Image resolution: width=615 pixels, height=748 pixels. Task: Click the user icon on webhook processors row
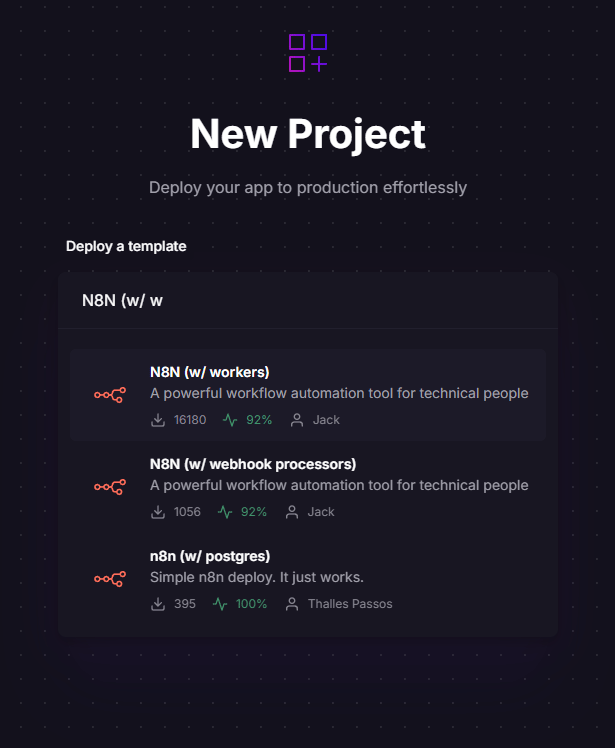292,512
